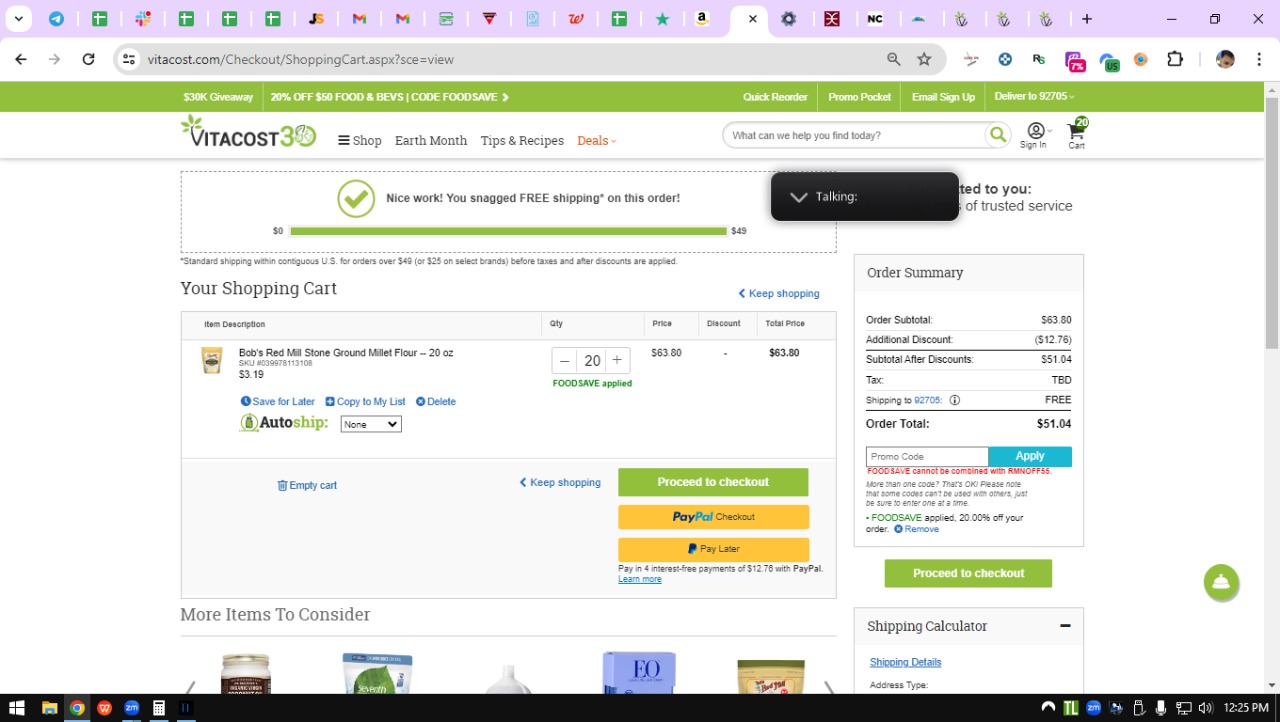The width and height of the screenshot is (1280, 722).
Task: Open the Shop menu
Action: click(x=360, y=141)
